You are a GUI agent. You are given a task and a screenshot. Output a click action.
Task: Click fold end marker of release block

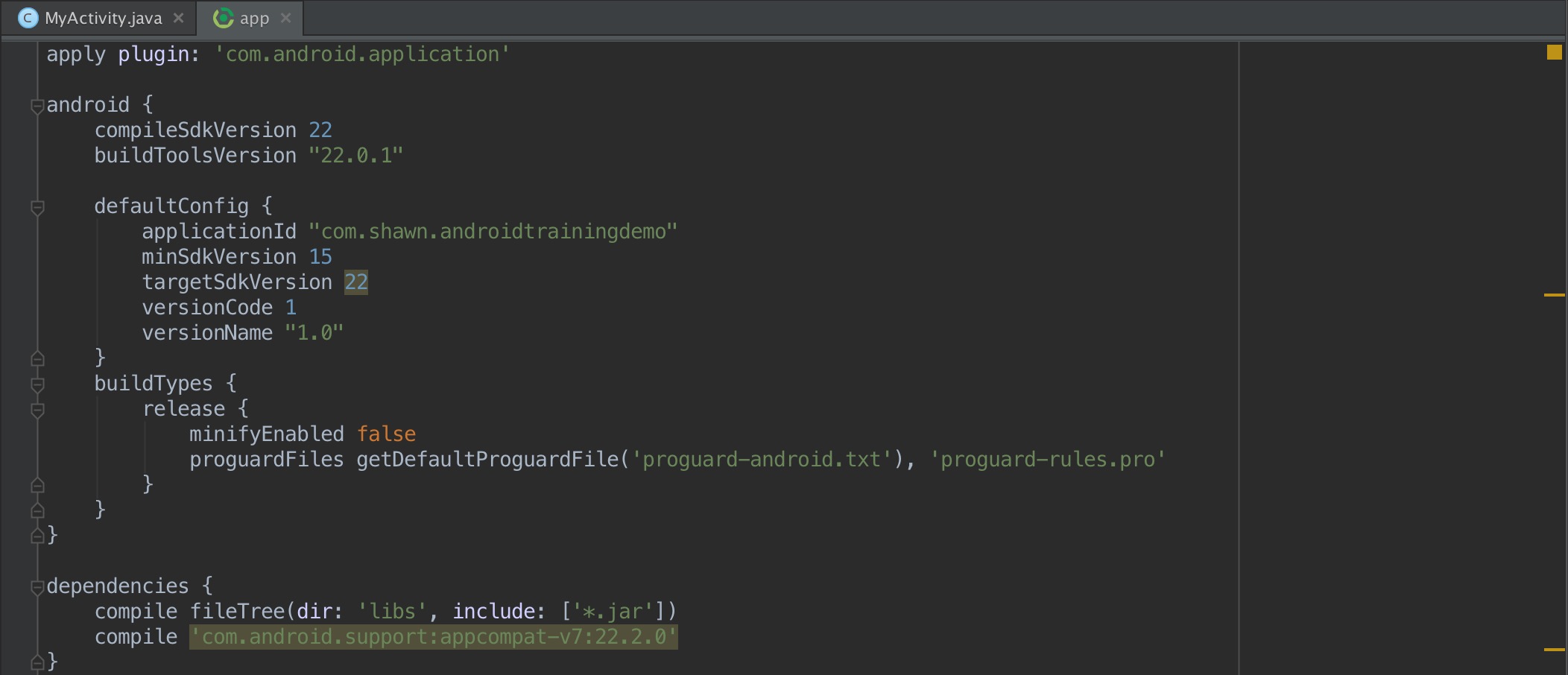pyautogui.click(x=37, y=486)
